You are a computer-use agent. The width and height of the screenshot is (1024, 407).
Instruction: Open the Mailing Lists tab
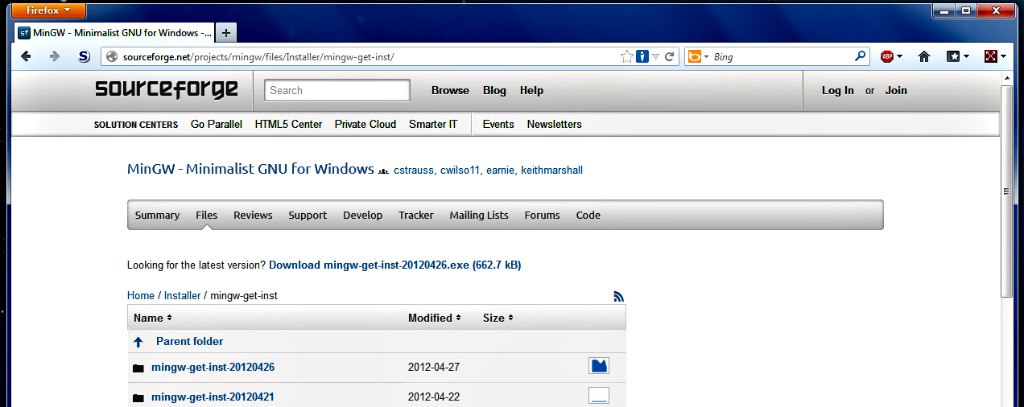[479, 215]
